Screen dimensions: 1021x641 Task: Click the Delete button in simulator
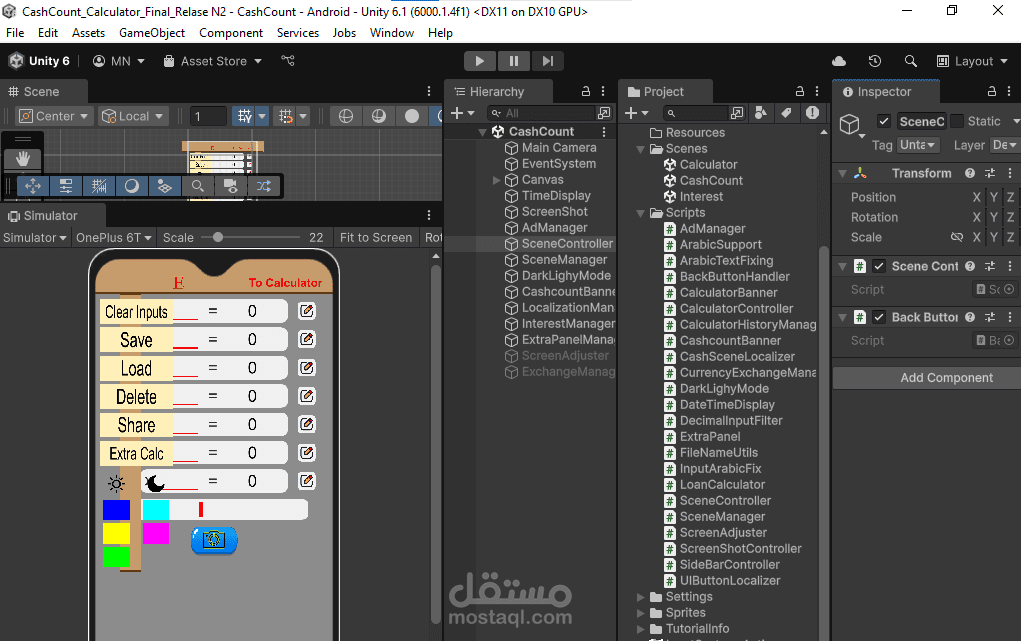[136, 397]
